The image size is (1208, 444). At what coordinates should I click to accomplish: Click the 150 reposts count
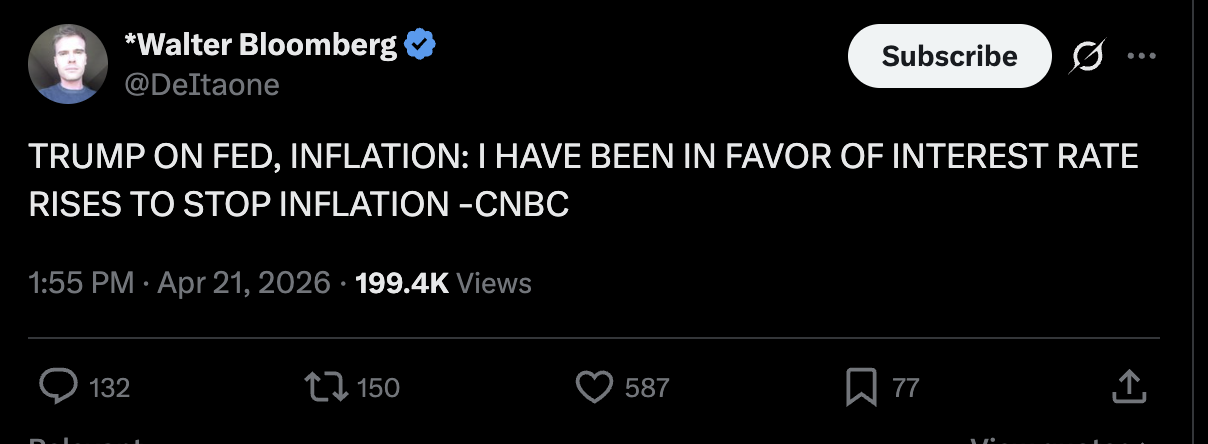point(378,388)
